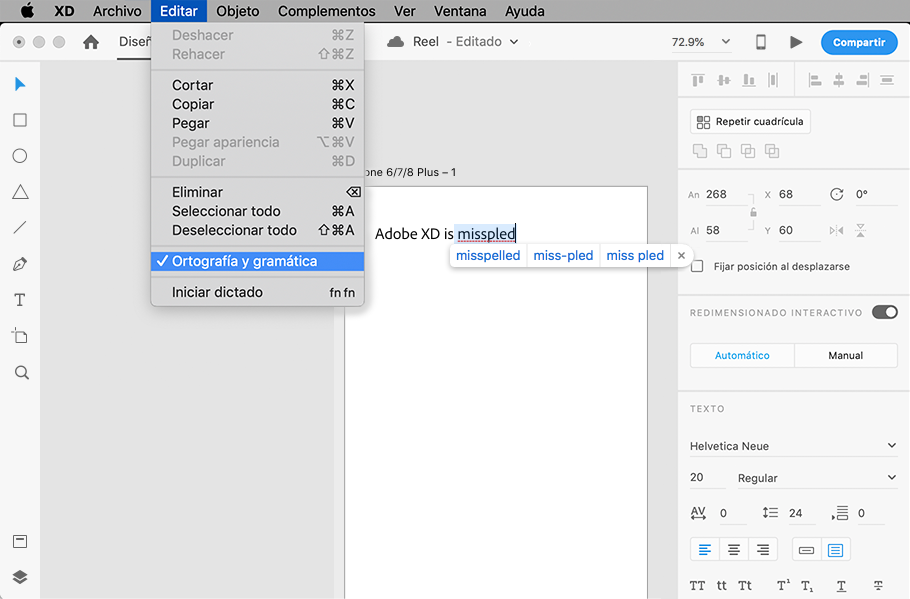Select the Ellipse tool

click(x=20, y=156)
